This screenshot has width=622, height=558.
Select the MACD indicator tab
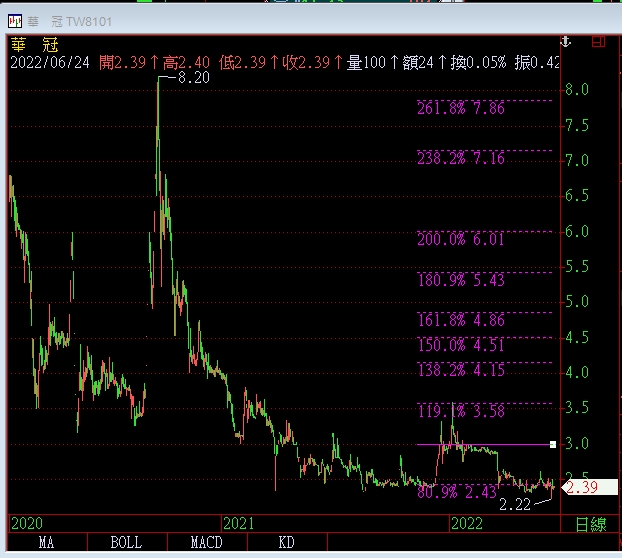click(206, 543)
